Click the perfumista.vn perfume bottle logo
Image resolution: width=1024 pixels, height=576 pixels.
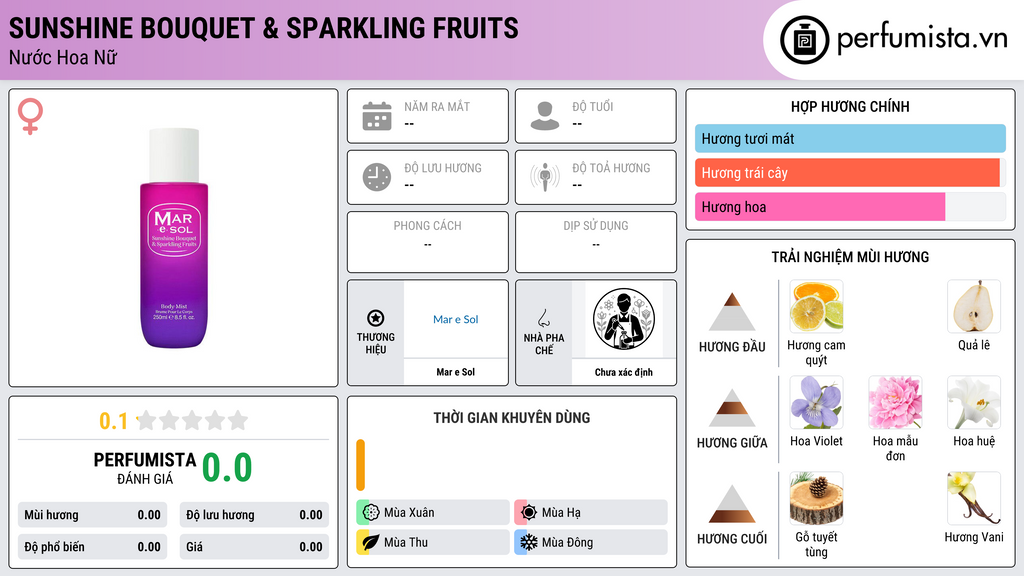click(804, 40)
